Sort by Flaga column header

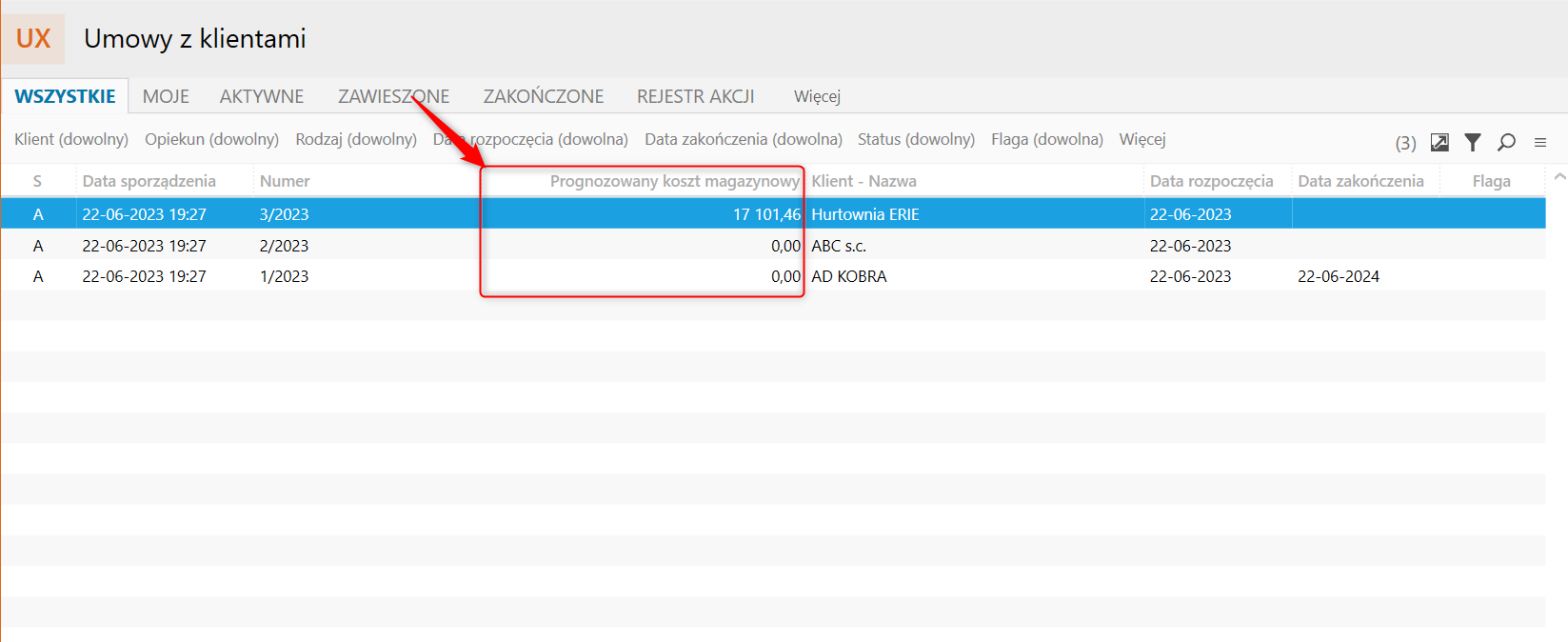(1491, 181)
